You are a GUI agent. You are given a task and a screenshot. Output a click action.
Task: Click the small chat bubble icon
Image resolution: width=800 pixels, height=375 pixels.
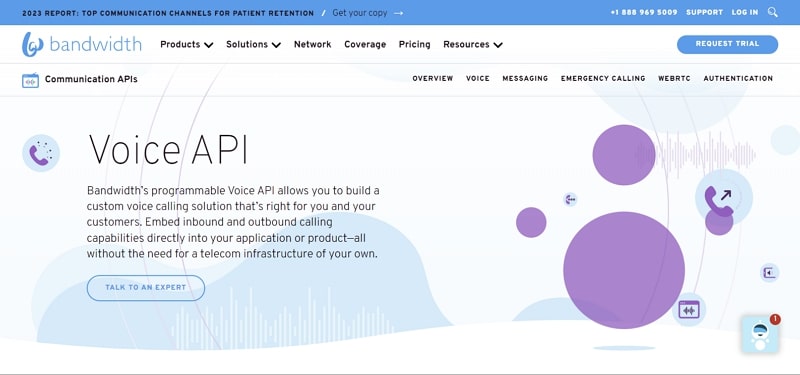coord(570,199)
